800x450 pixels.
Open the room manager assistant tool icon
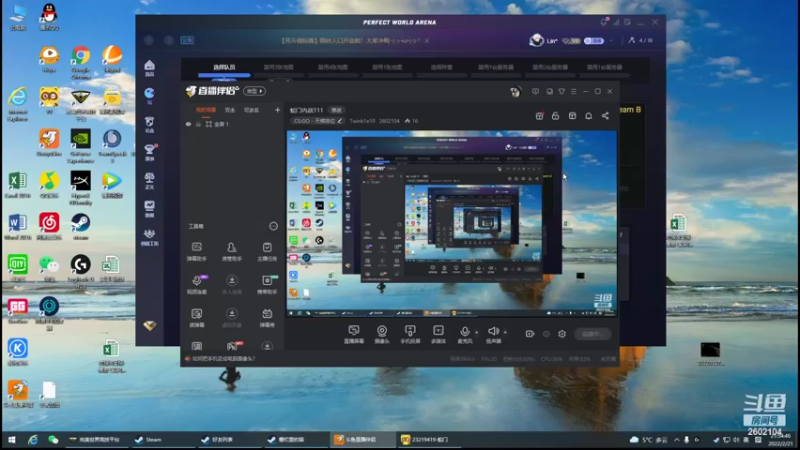[x=232, y=247]
